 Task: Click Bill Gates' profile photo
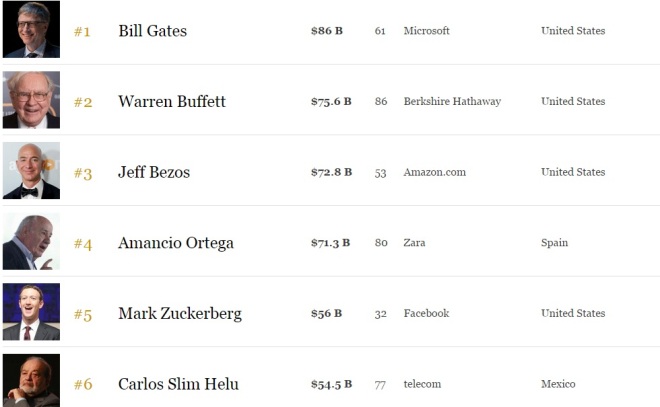click(31, 30)
